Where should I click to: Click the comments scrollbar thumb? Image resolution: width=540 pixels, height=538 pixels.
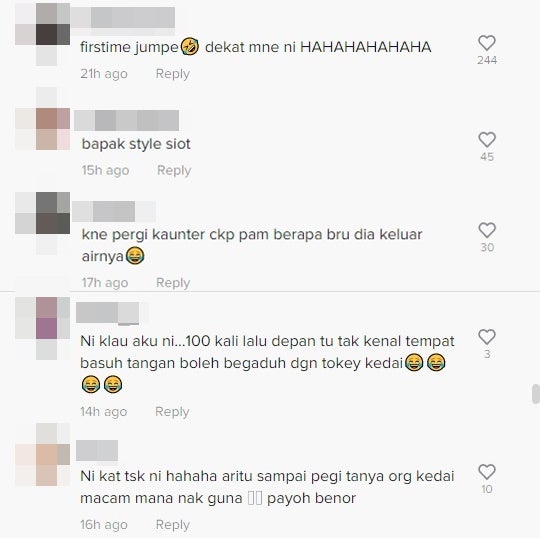click(536, 394)
